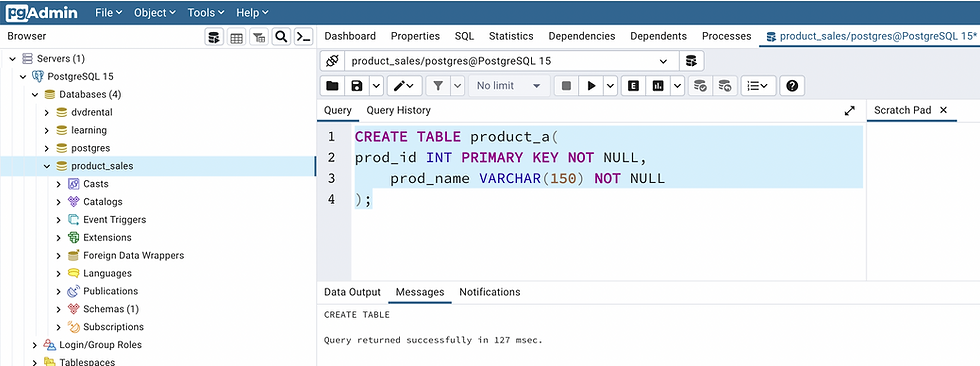Viewport: 980px width, 366px height.
Task: Open the Query History tab
Action: click(x=398, y=111)
